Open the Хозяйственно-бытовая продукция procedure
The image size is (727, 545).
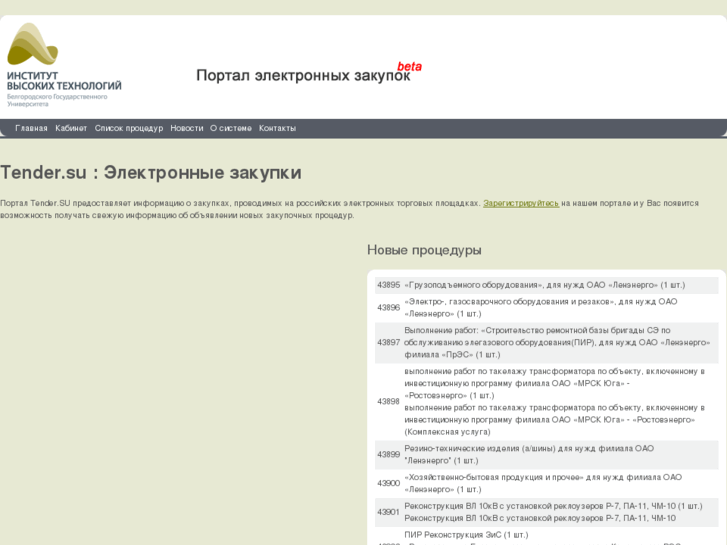(543, 483)
